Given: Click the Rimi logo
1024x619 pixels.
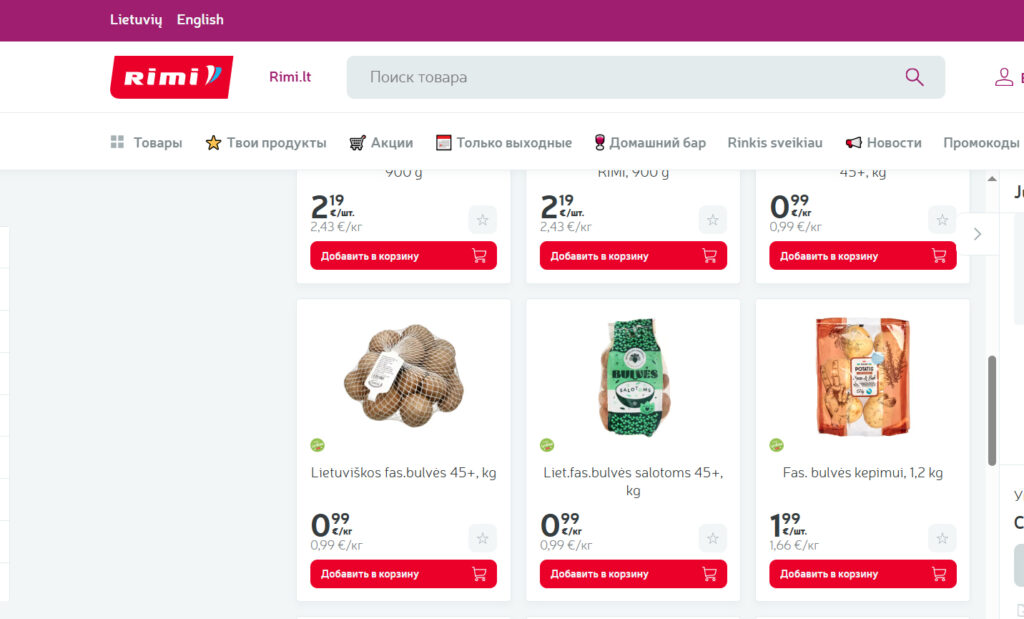Looking at the screenshot, I should [x=171, y=77].
